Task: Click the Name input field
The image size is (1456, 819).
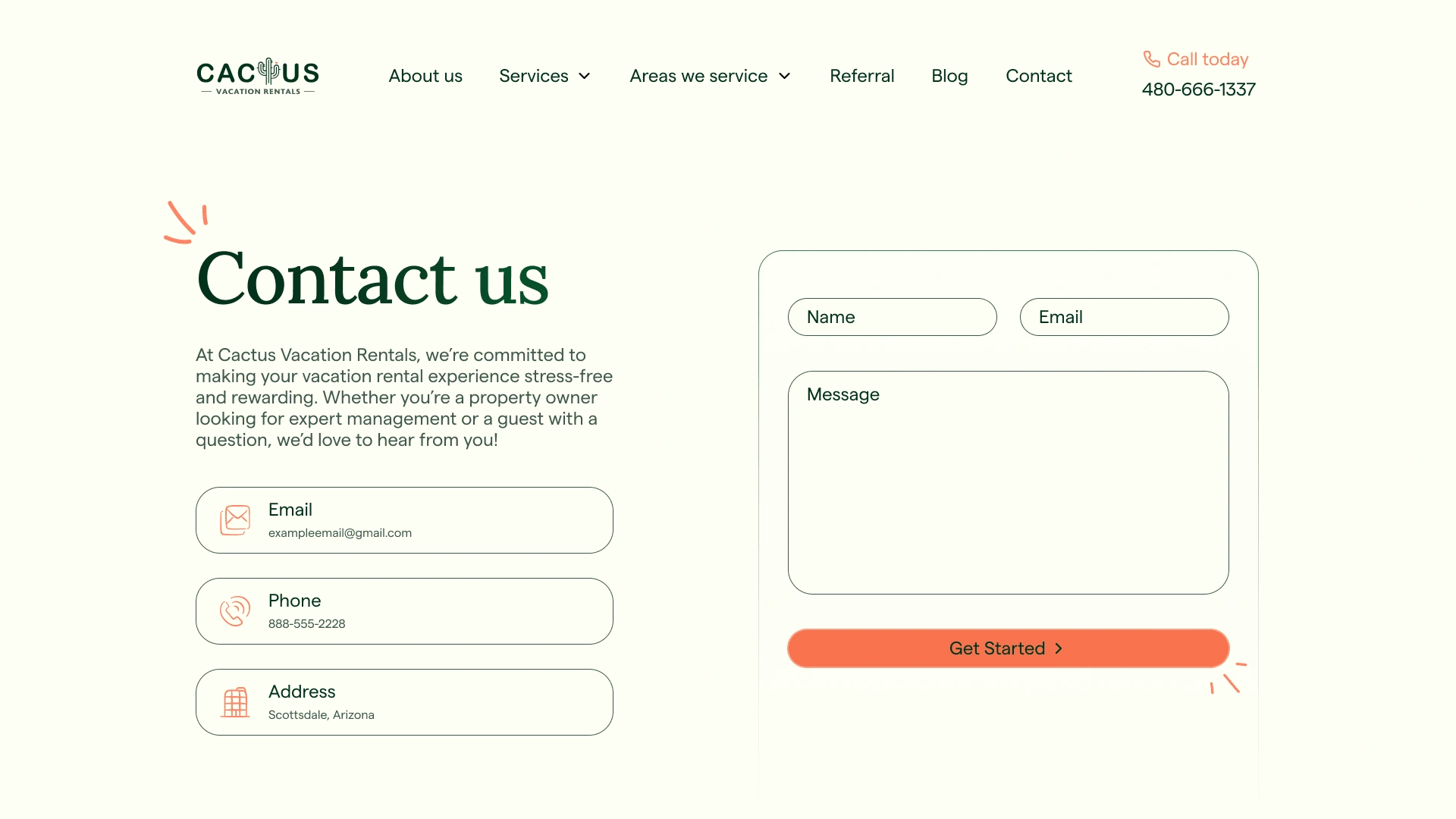Action: [892, 316]
